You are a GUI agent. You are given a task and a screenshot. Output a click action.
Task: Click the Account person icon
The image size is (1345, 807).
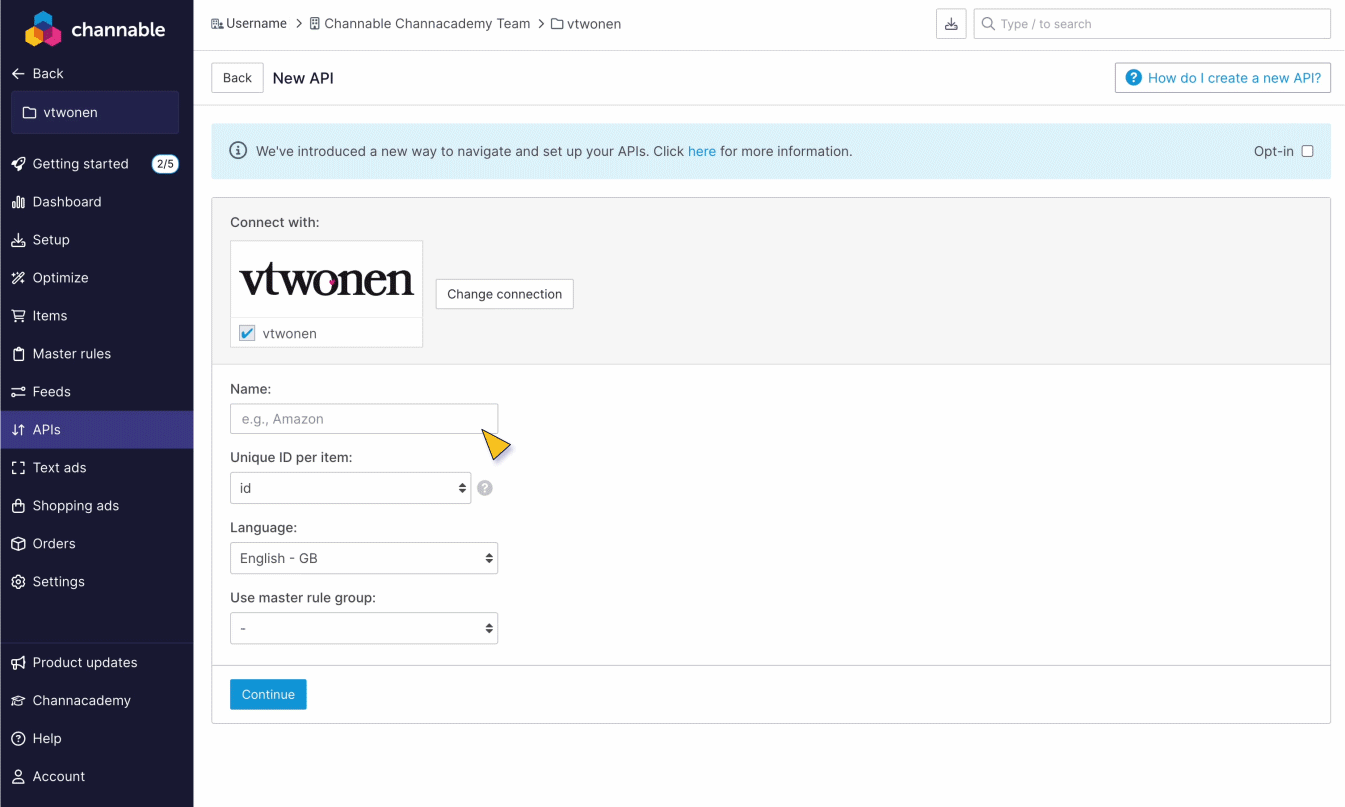click(x=18, y=777)
